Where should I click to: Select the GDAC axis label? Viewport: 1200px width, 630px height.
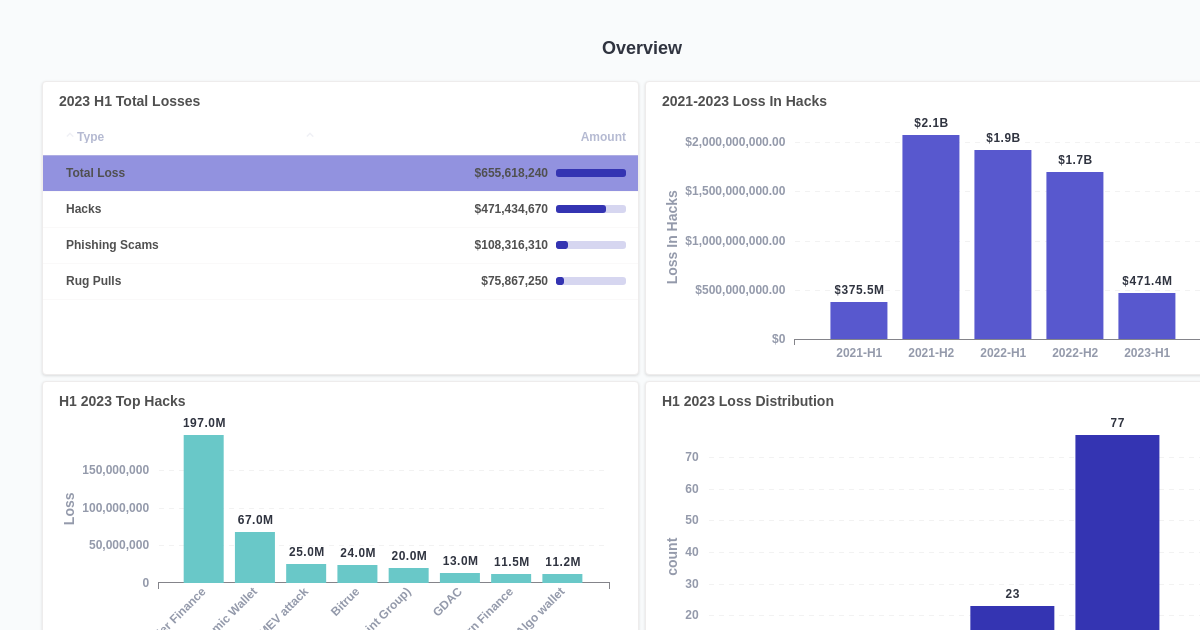pos(447,603)
